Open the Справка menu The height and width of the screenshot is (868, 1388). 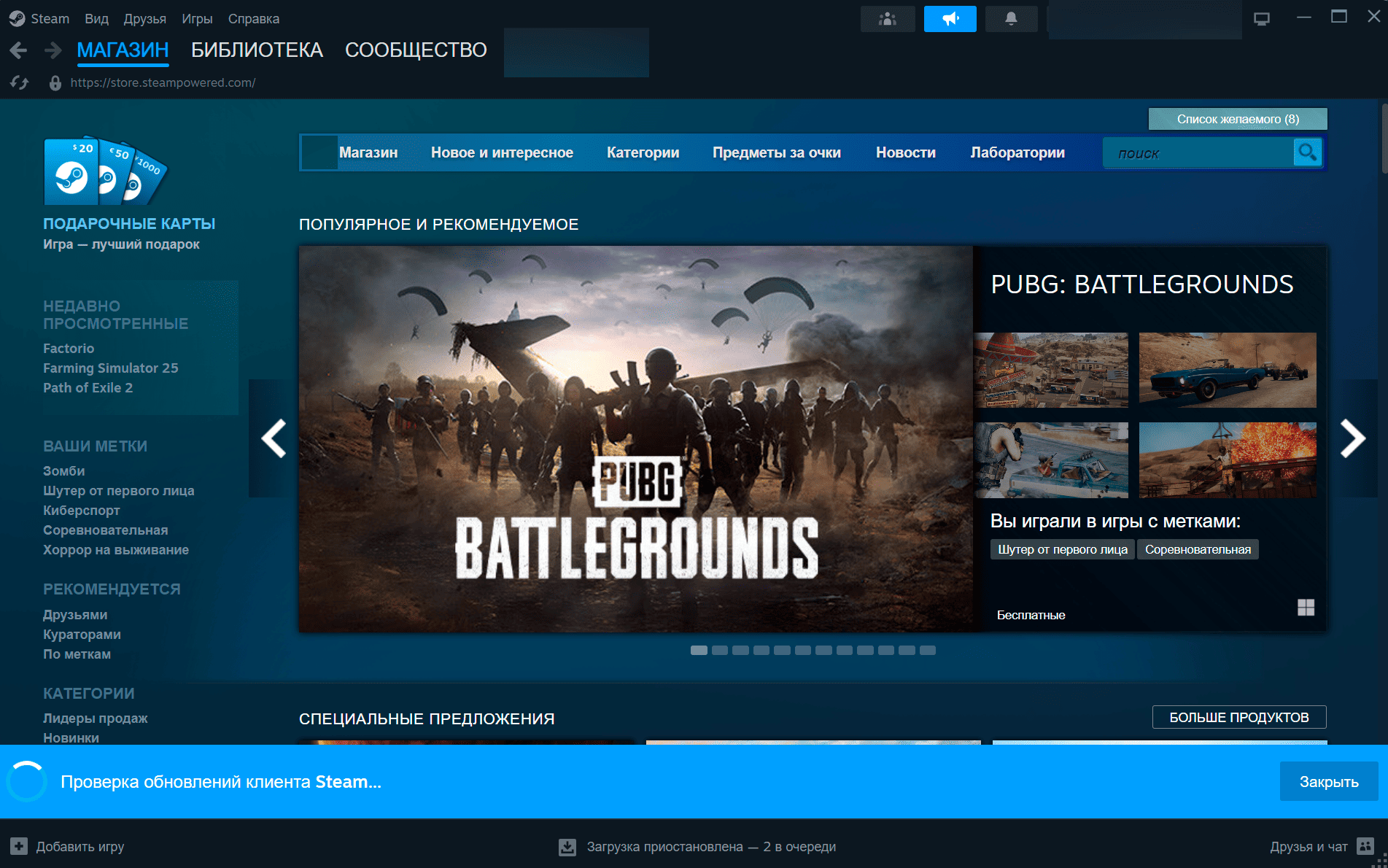click(x=253, y=19)
